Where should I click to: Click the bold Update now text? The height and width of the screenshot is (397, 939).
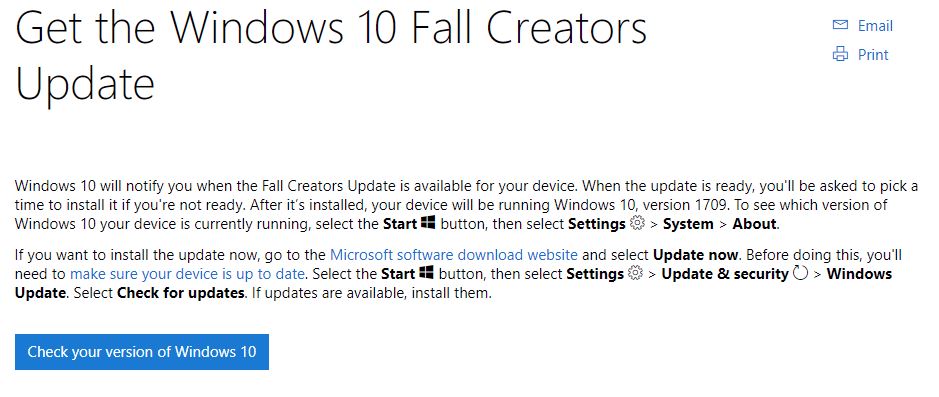(697, 254)
